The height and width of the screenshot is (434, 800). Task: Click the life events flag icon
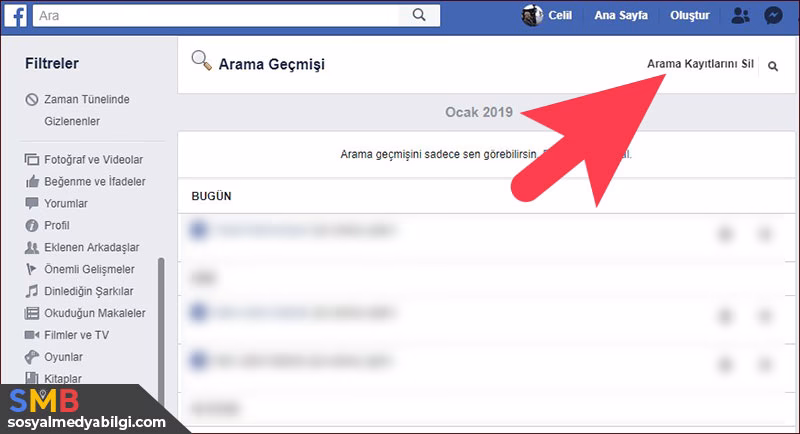pyautogui.click(x=32, y=269)
